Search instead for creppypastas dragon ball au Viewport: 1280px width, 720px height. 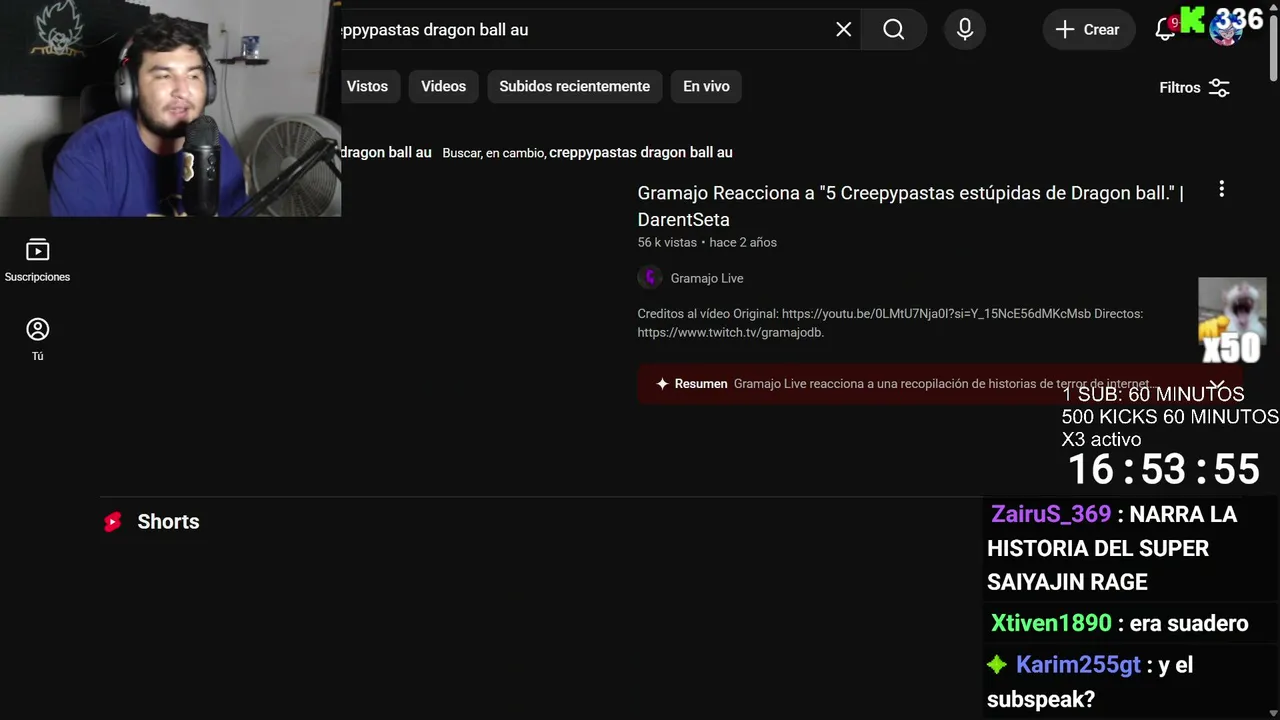coord(641,153)
